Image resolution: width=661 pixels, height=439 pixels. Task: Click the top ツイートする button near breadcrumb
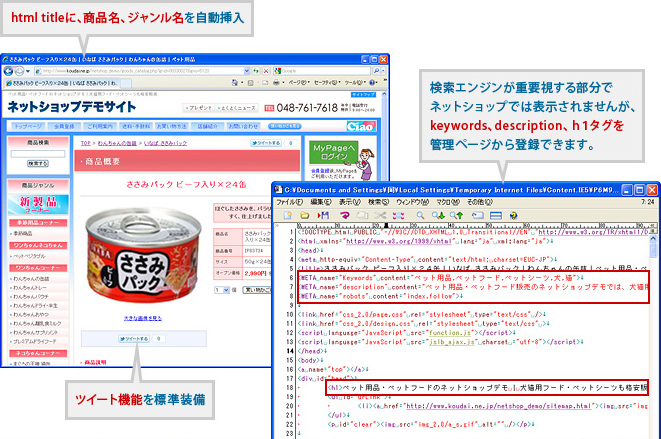coord(266,143)
